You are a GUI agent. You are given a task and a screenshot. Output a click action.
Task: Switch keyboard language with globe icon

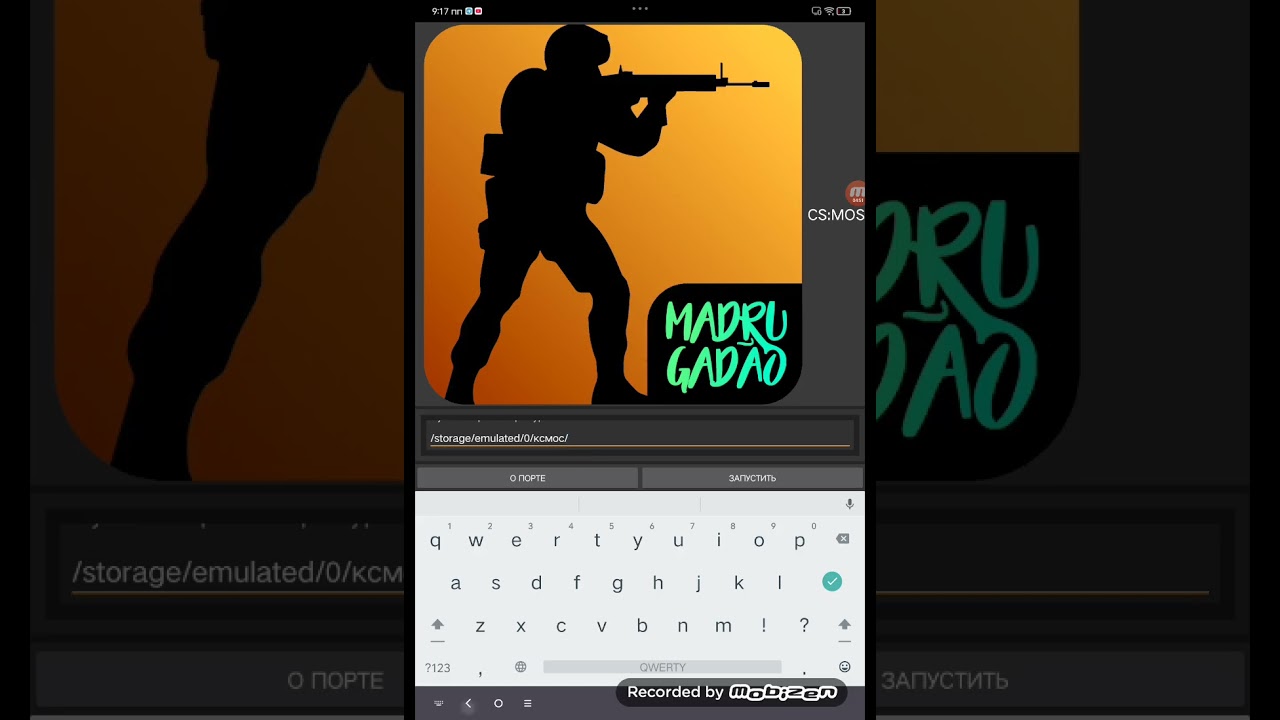(520, 667)
